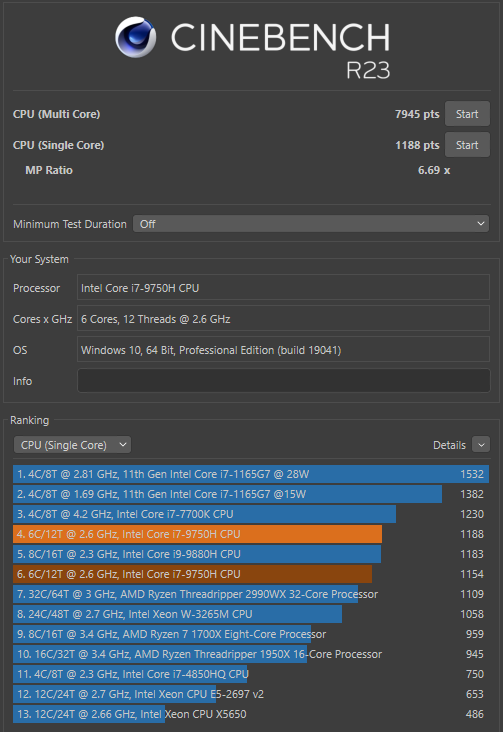Screen dimensions: 503x732
Task: Click the CPU (Single Core) result label
Action: (58, 145)
